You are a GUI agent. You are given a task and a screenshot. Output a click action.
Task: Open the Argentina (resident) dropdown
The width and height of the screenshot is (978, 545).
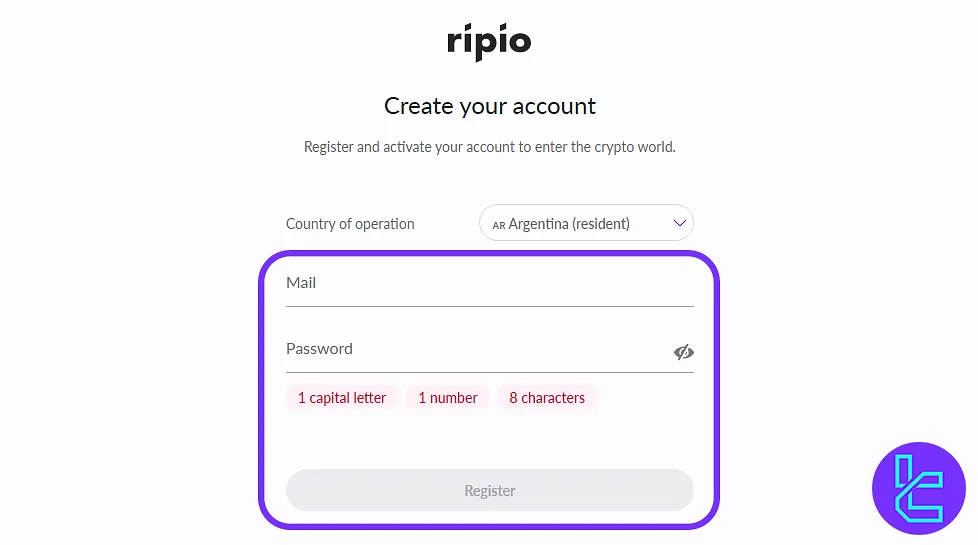tap(586, 223)
